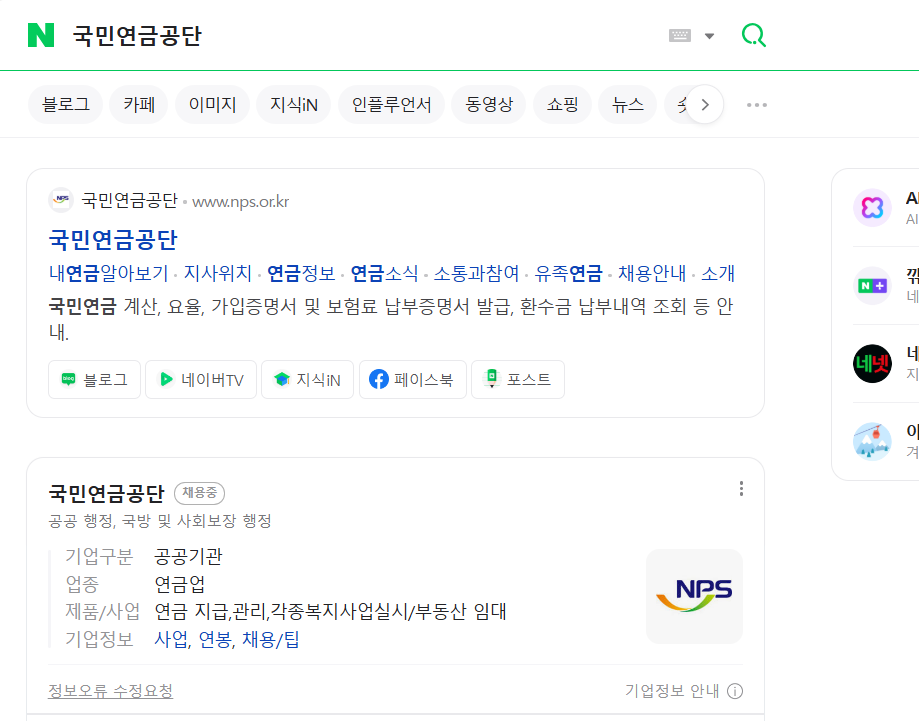
Task: Open the 연봉 company info link
Action: (216, 639)
